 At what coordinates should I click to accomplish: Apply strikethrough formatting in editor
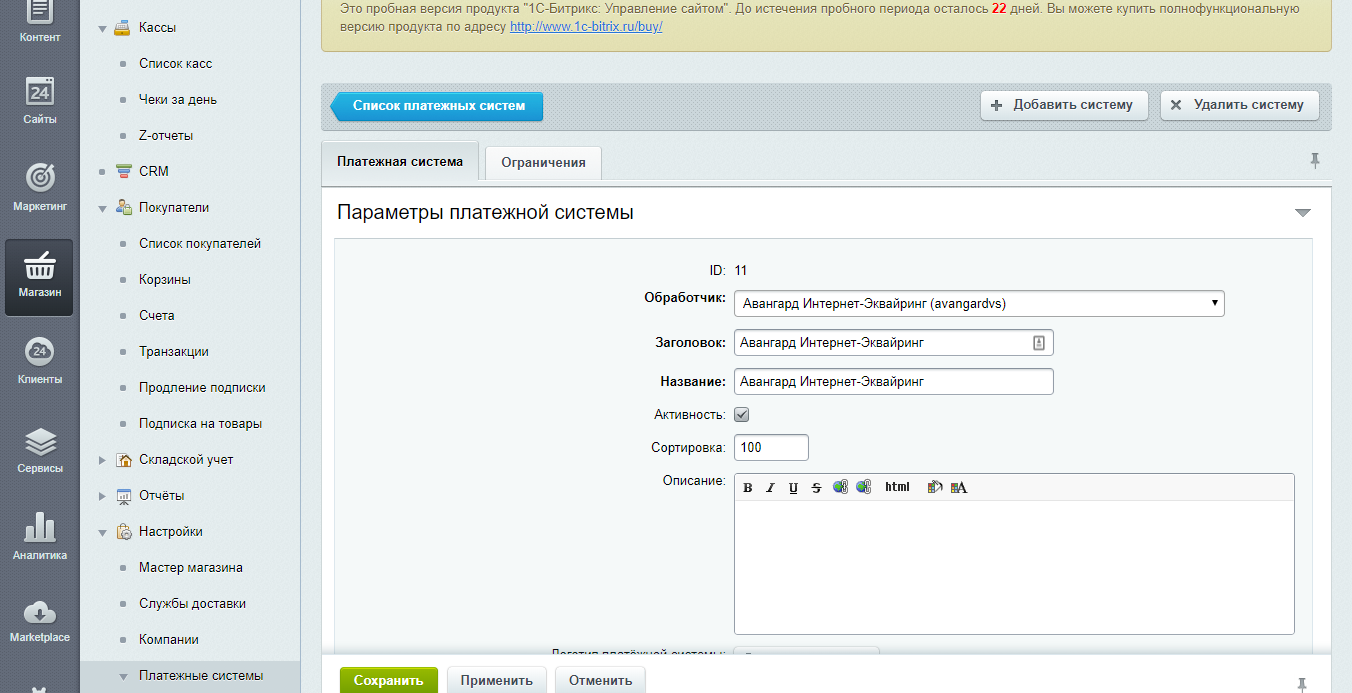tap(816, 488)
